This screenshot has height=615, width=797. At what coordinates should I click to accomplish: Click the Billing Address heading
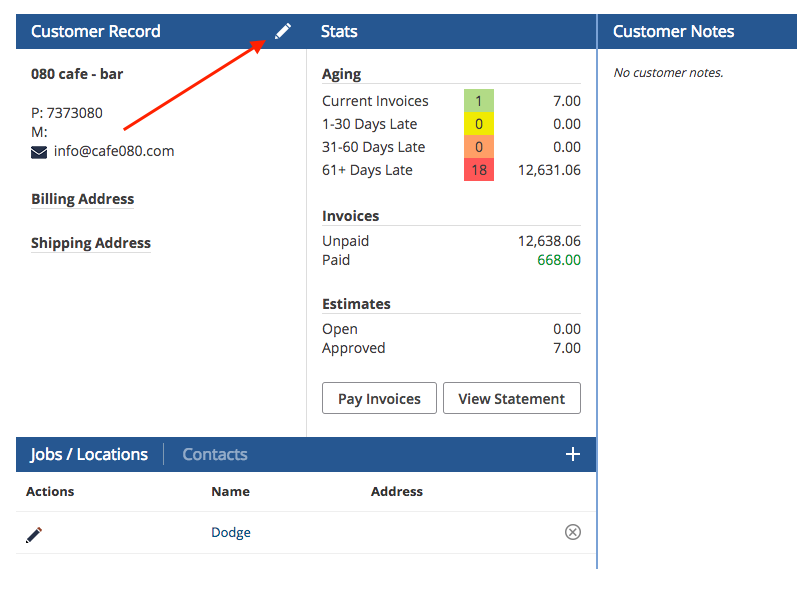pos(82,199)
